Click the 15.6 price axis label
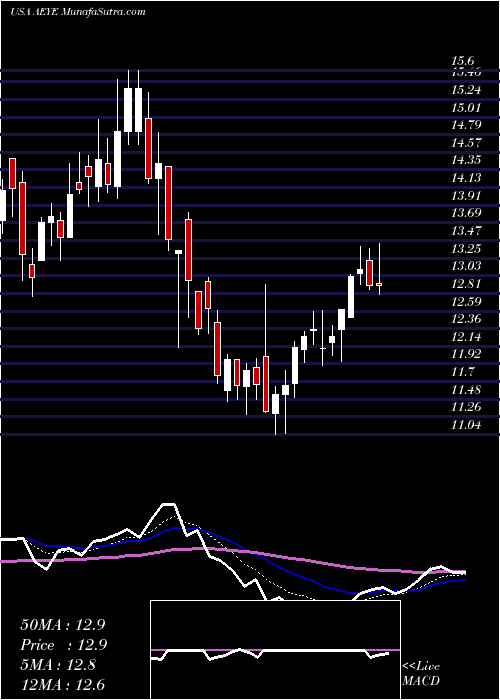Screen dimensions: 500x700 pos(462,61)
